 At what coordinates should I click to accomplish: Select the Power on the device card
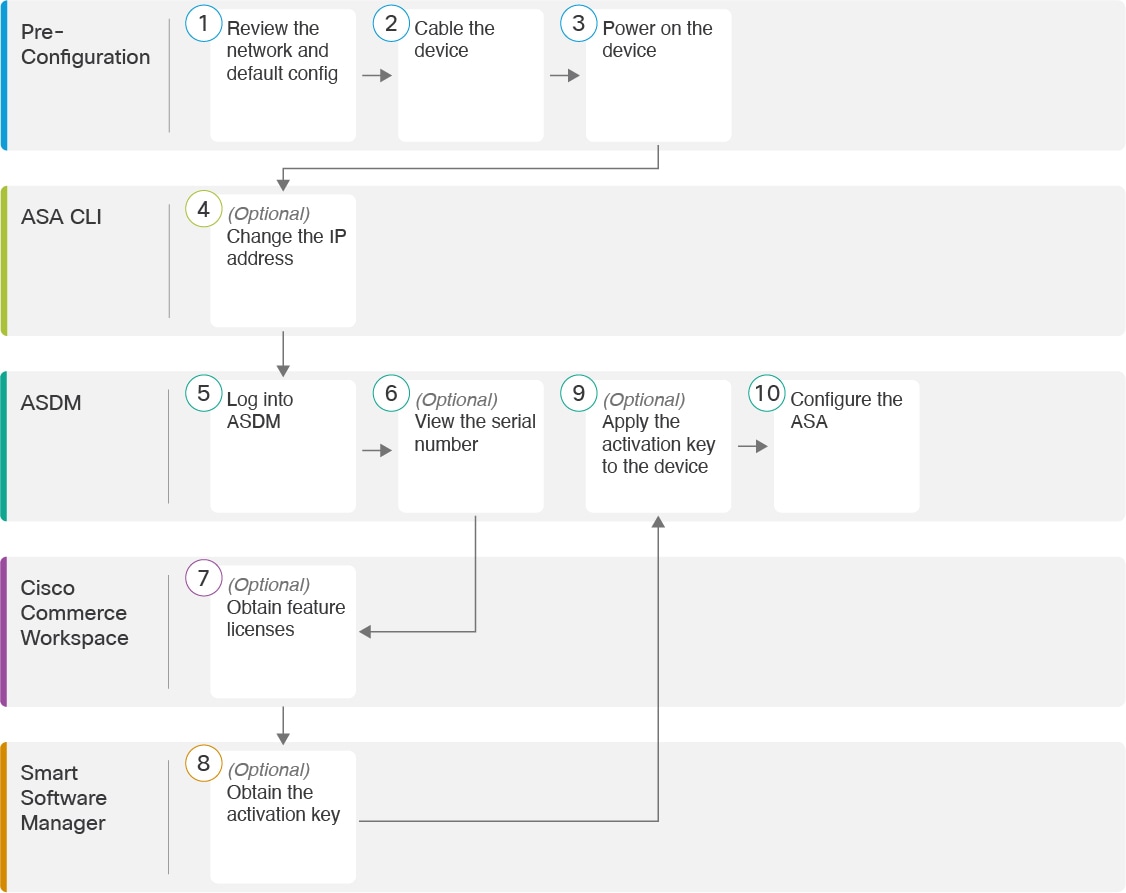pos(659,75)
